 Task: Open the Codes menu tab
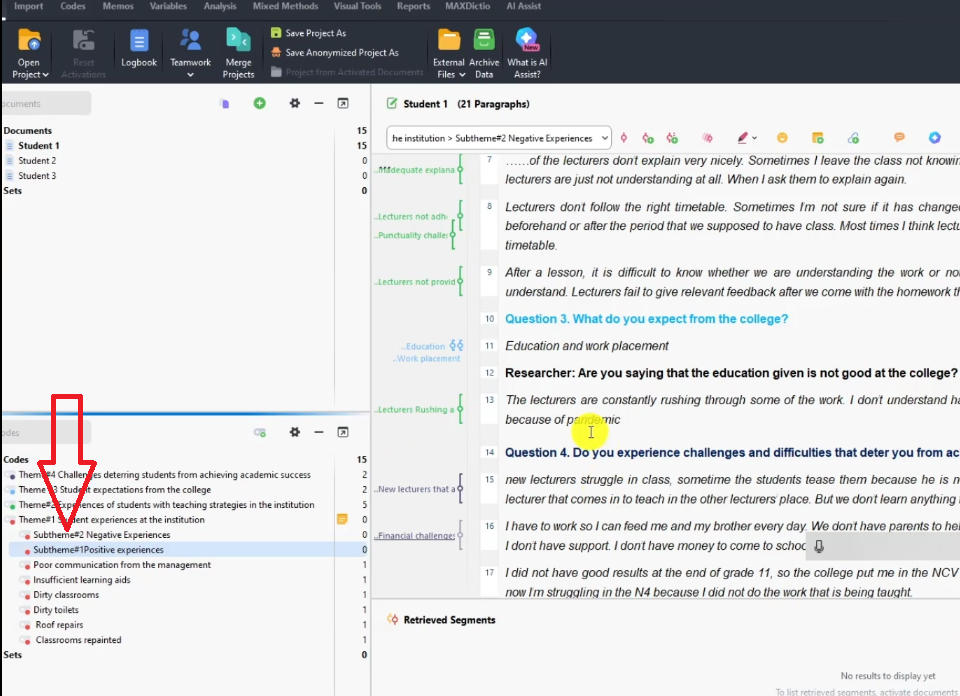pos(73,6)
